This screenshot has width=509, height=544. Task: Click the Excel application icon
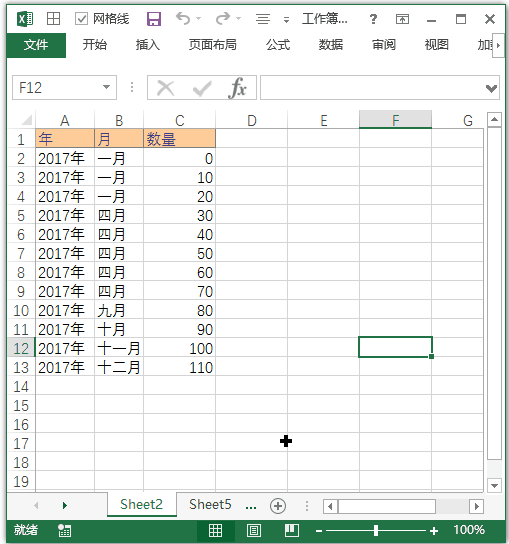[x=25, y=19]
